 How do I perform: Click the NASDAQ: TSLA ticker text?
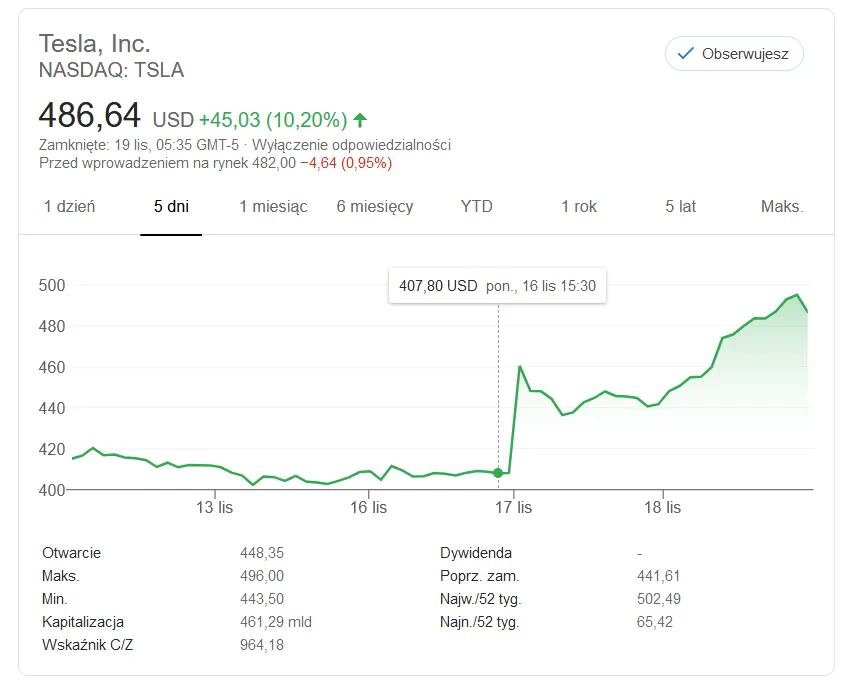coord(111,70)
